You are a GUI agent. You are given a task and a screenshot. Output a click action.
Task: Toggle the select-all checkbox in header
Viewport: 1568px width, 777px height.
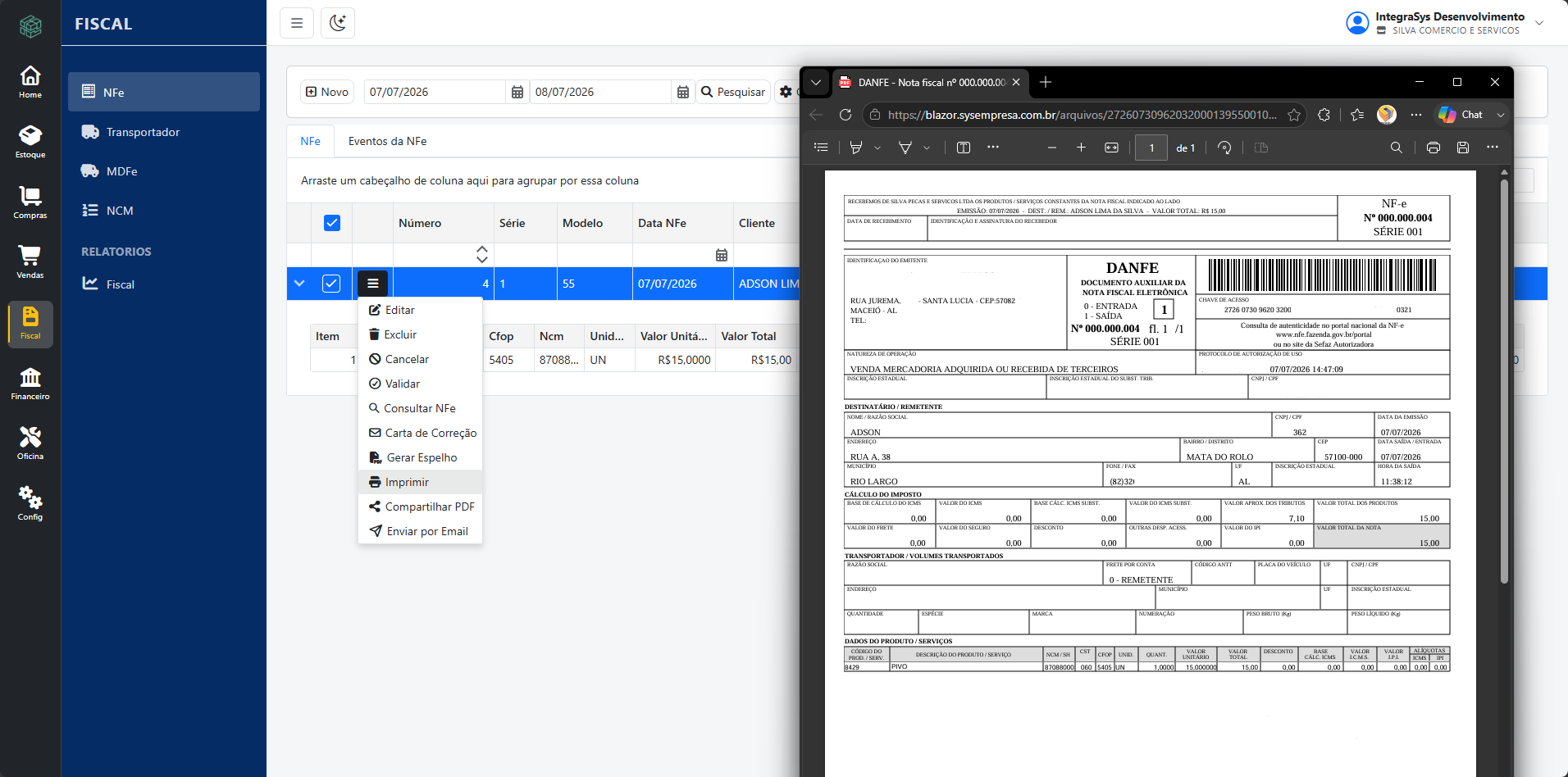332,223
